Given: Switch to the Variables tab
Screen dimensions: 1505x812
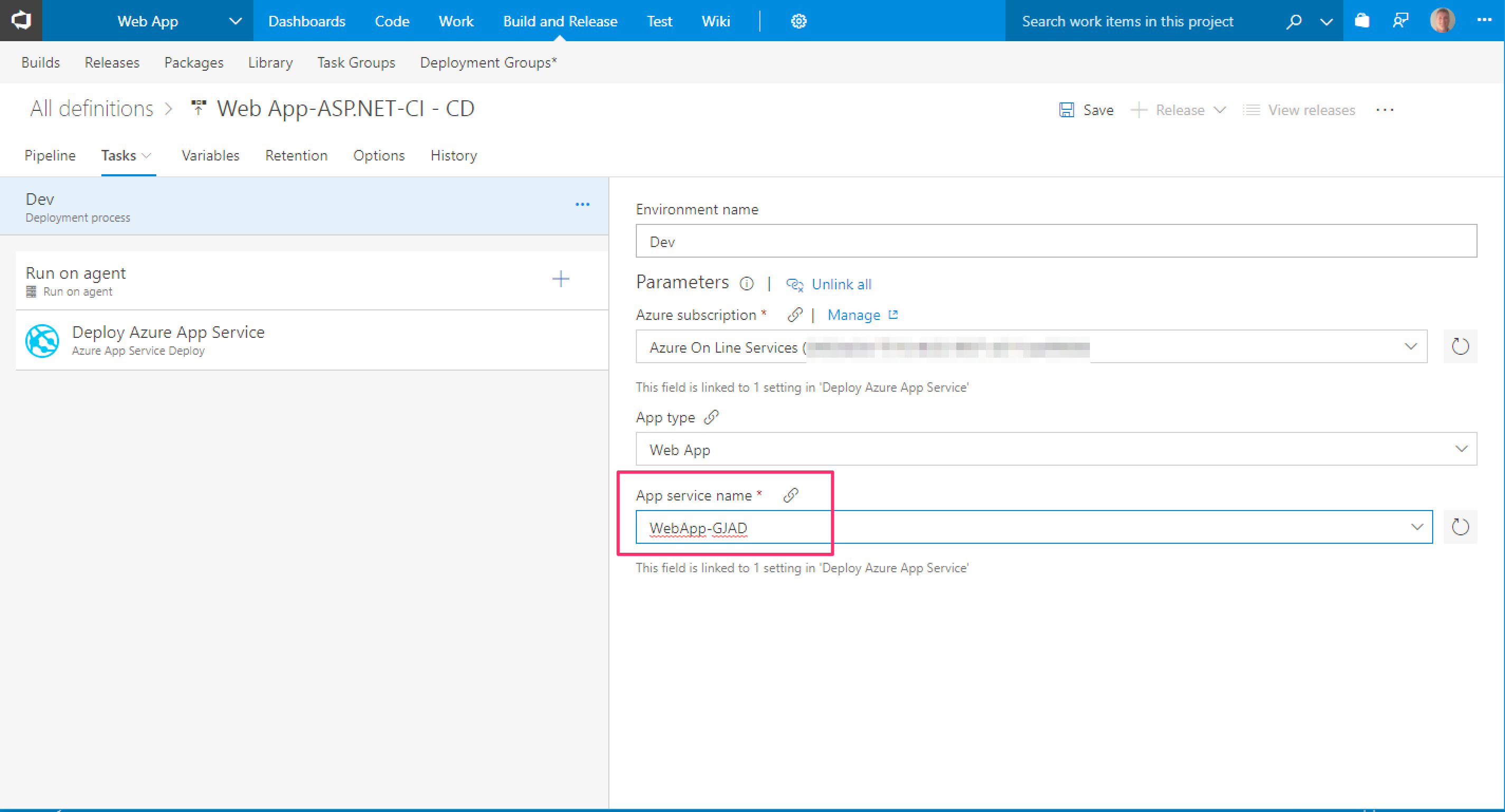Looking at the screenshot, I should click(210, 155).
